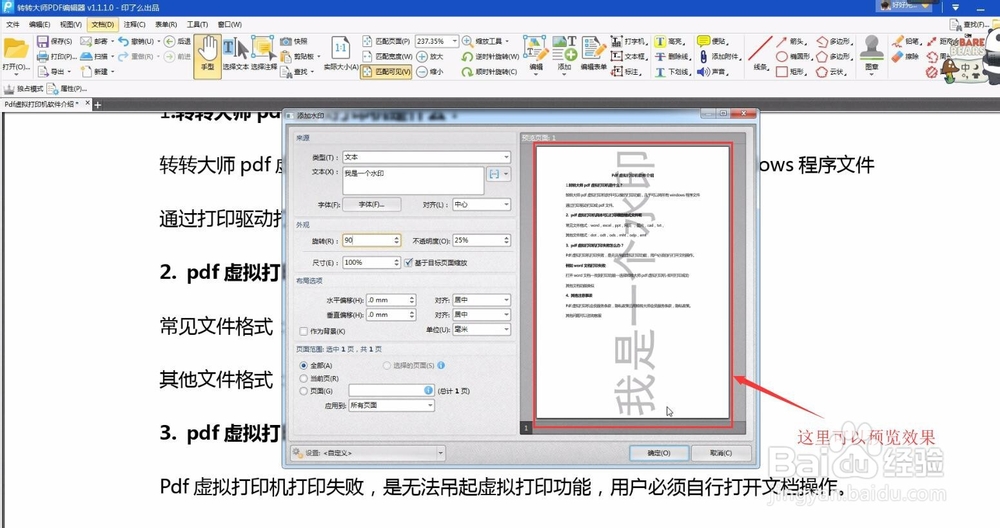
Task: Click the 编辑表单 form editing icon
Action: [x=593, y=49]
